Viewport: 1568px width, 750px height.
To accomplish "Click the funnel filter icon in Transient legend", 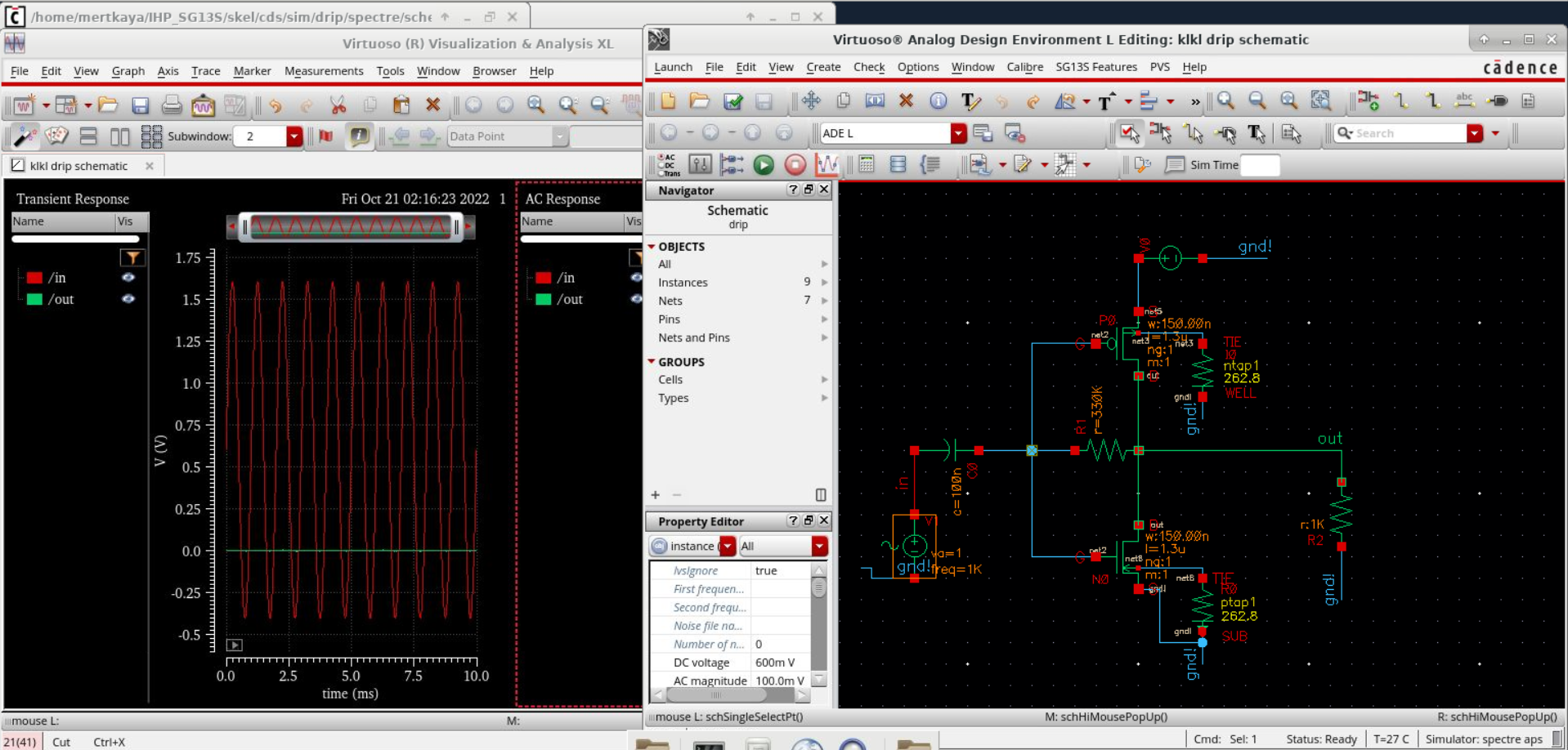I will (132, 258).
